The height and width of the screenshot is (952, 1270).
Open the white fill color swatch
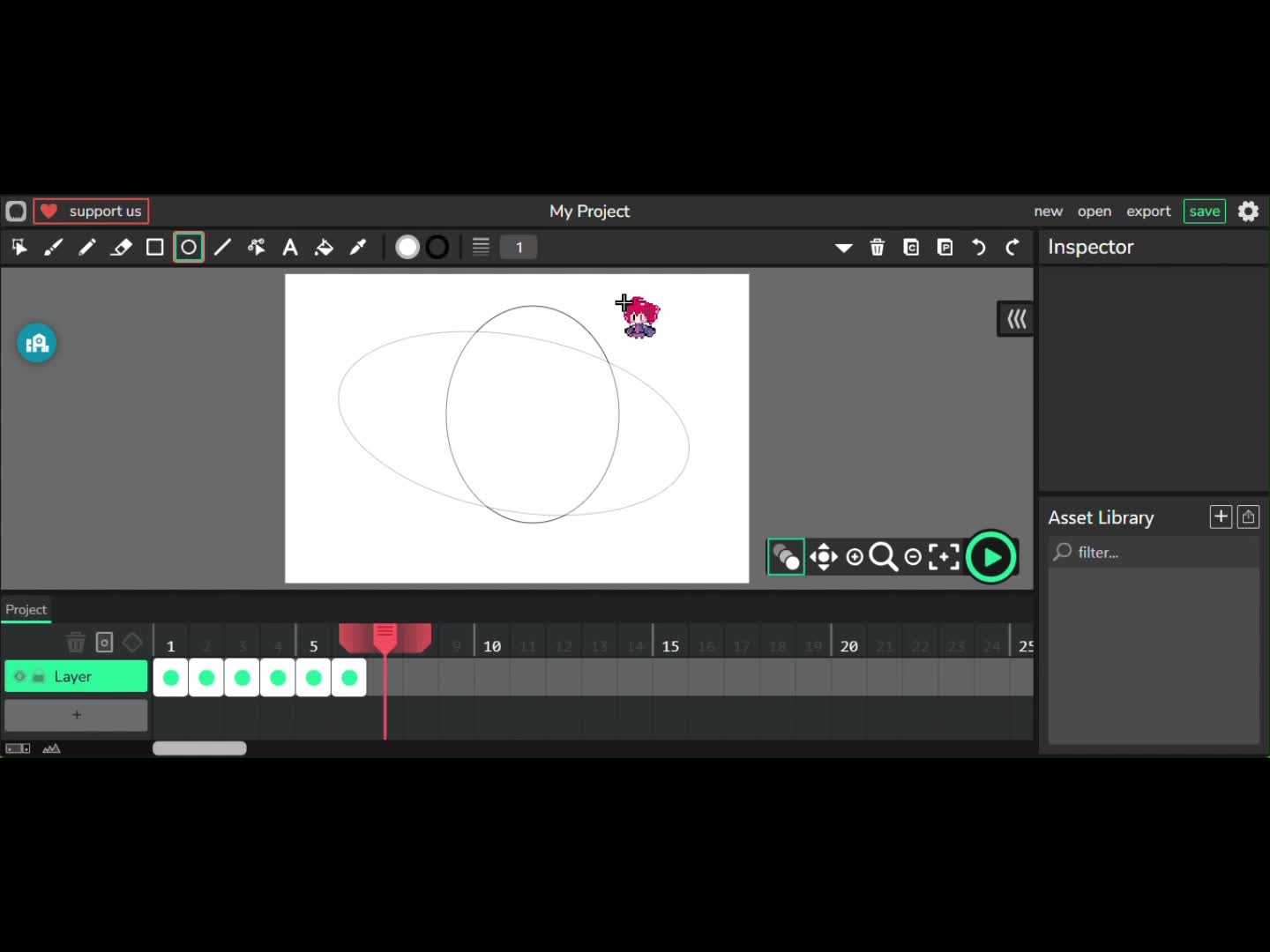pos(407,248)
